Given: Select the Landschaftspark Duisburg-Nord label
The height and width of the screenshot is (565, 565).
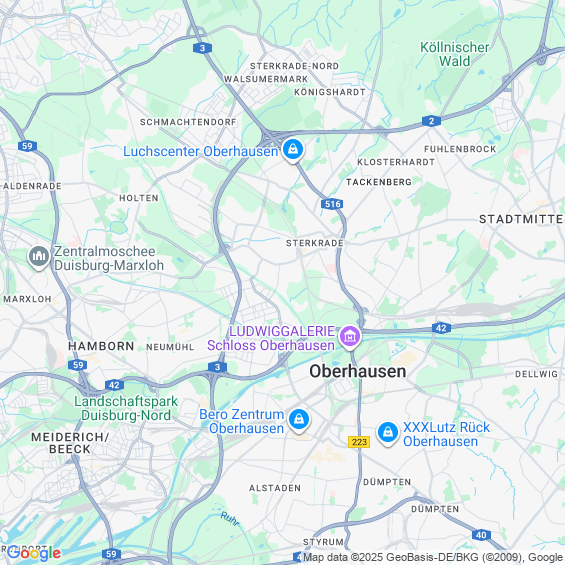Looking at the screenshot, I should click(x=126, y=408).
